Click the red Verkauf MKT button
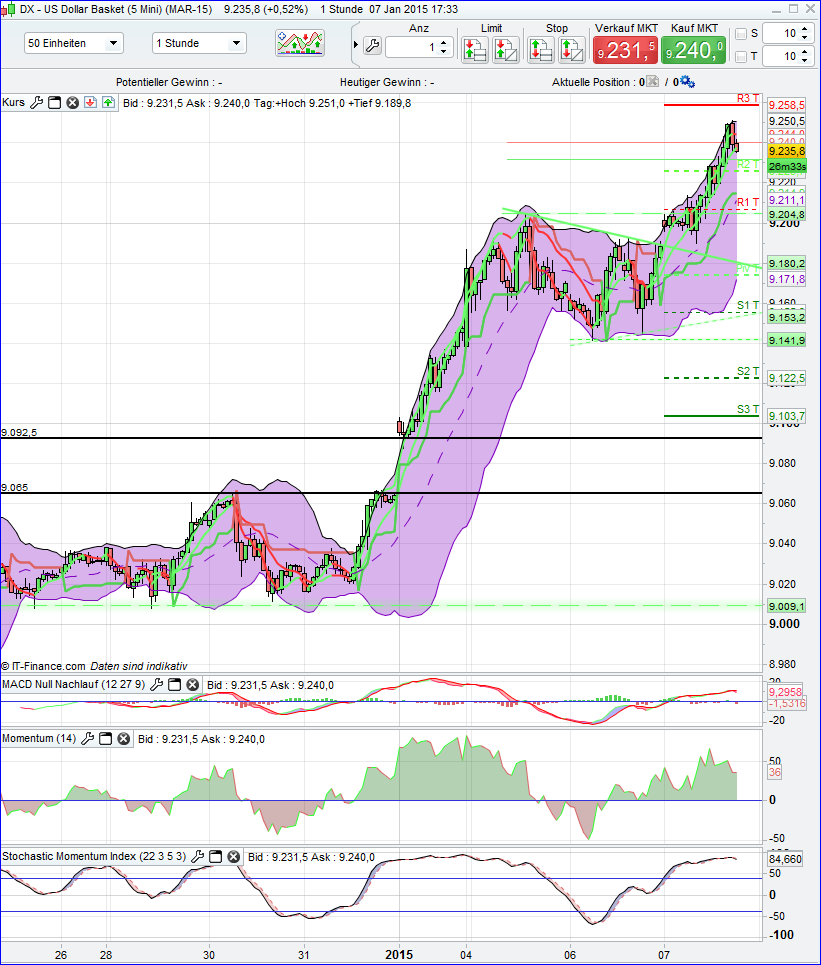This screenshot has width=821, height=965. pos(626,47)
